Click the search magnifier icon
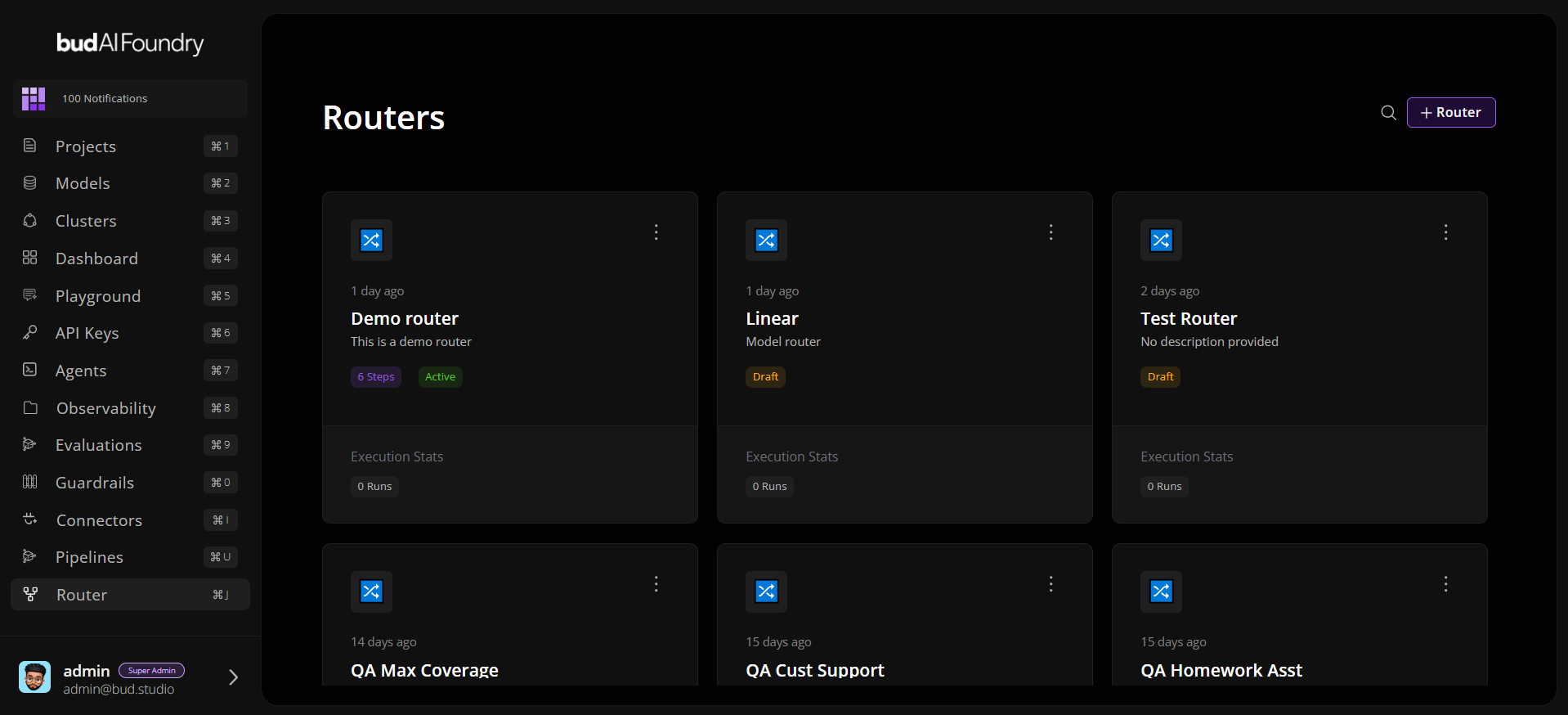 click(x=1388, y=113)
